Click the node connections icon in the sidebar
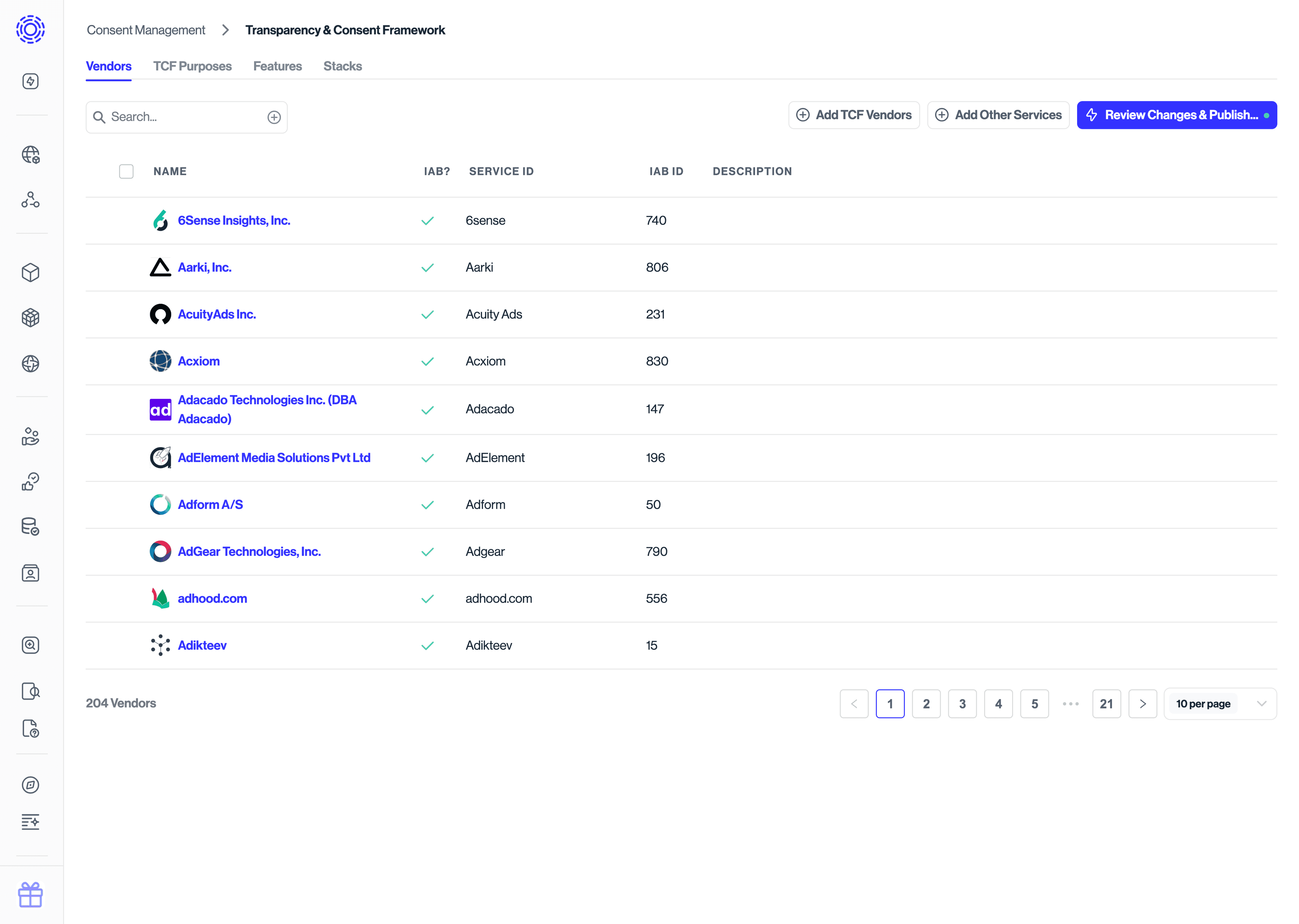 [31, 200]
